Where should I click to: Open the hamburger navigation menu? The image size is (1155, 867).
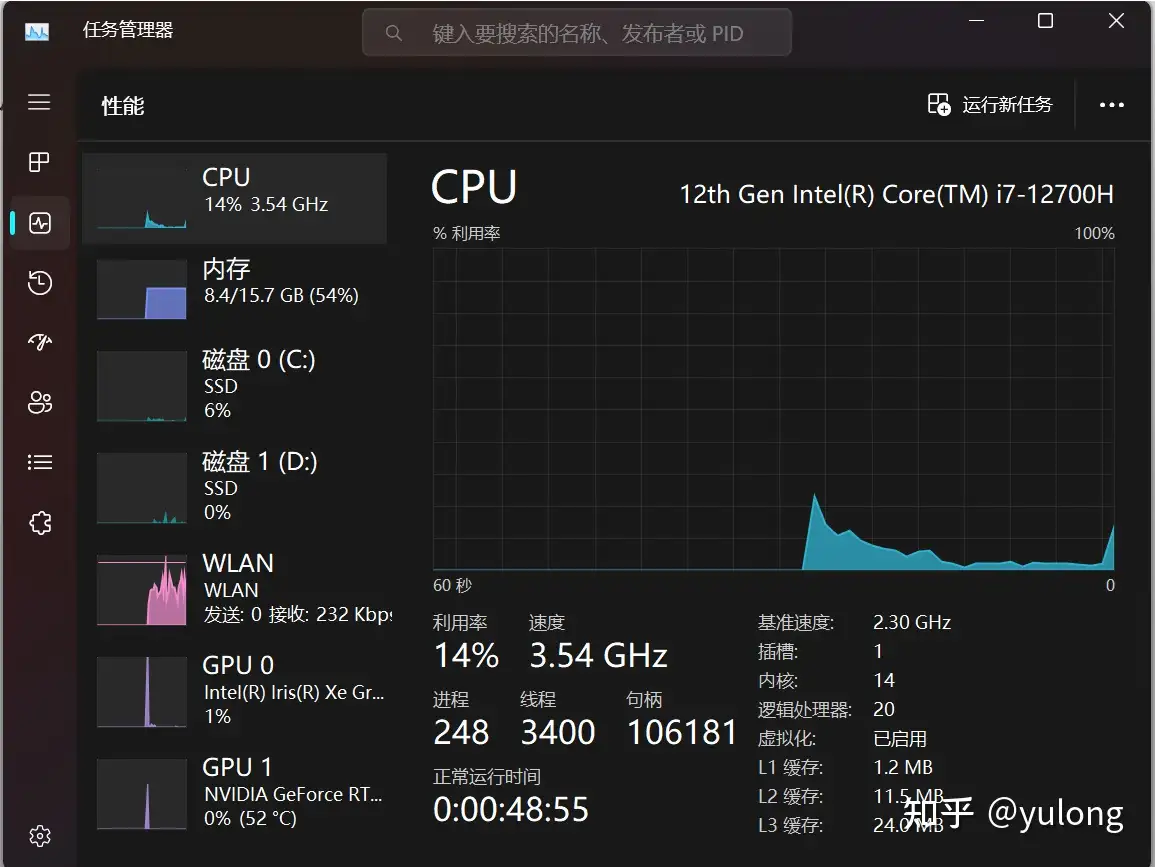coord(39,102)
